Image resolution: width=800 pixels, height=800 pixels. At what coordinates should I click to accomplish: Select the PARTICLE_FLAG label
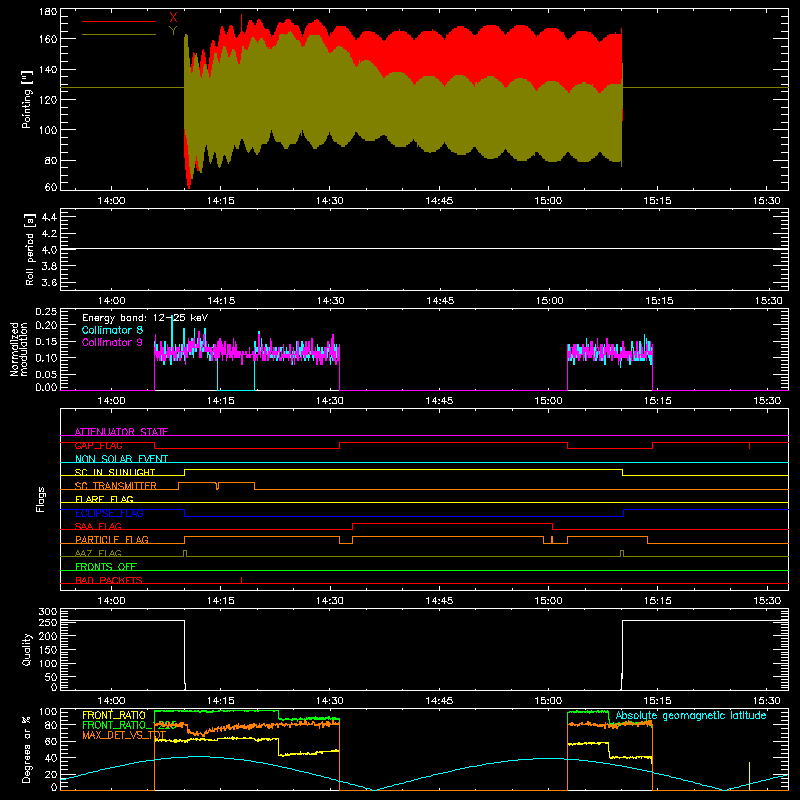coord(112,539)
